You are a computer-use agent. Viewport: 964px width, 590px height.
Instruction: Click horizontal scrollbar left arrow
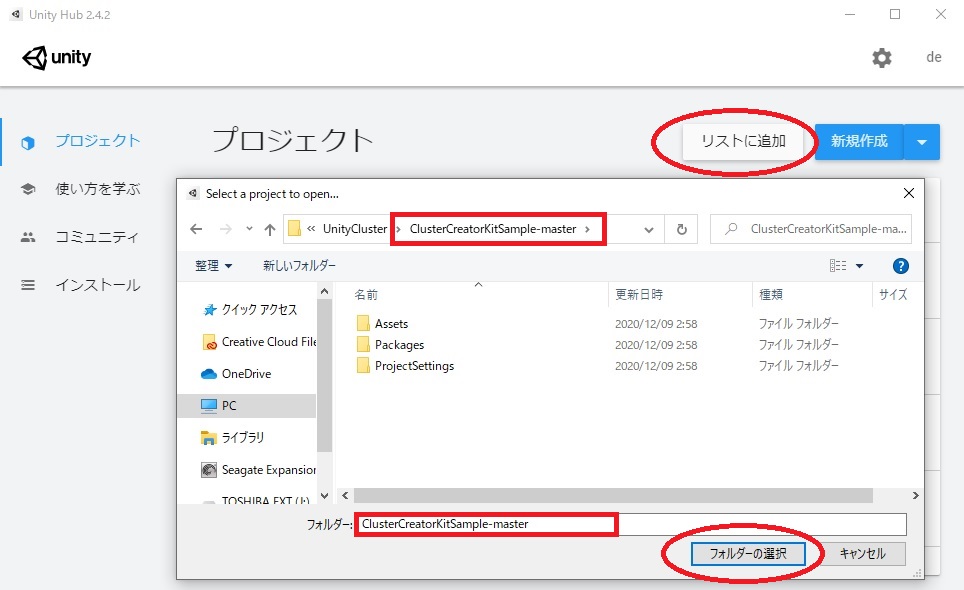[x=345, y=495]
